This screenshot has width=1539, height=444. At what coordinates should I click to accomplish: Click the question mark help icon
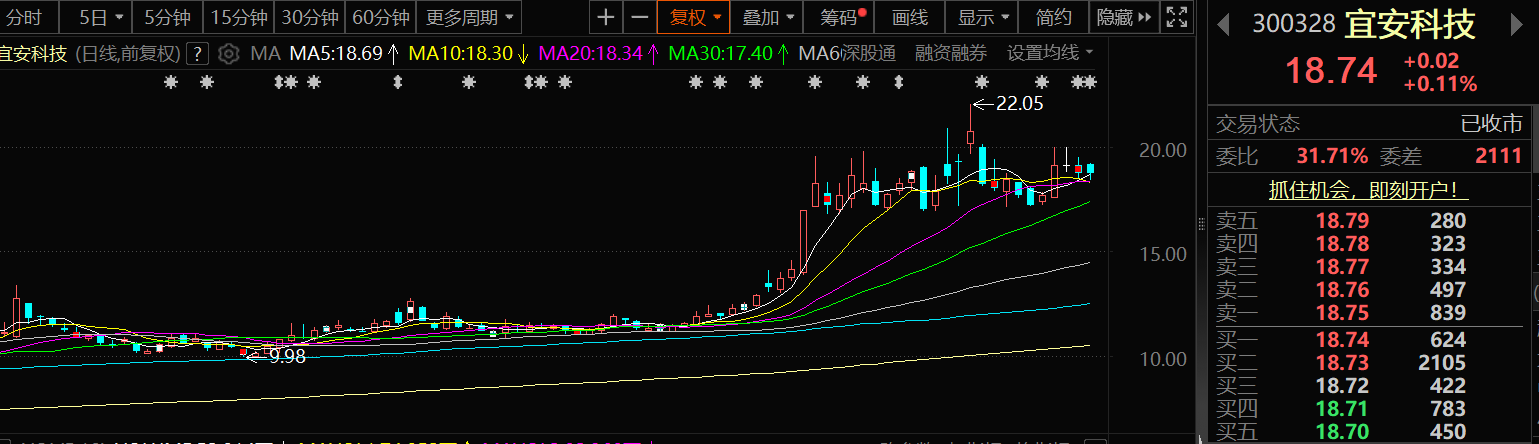pyautogui.click(x=198, y=54)
